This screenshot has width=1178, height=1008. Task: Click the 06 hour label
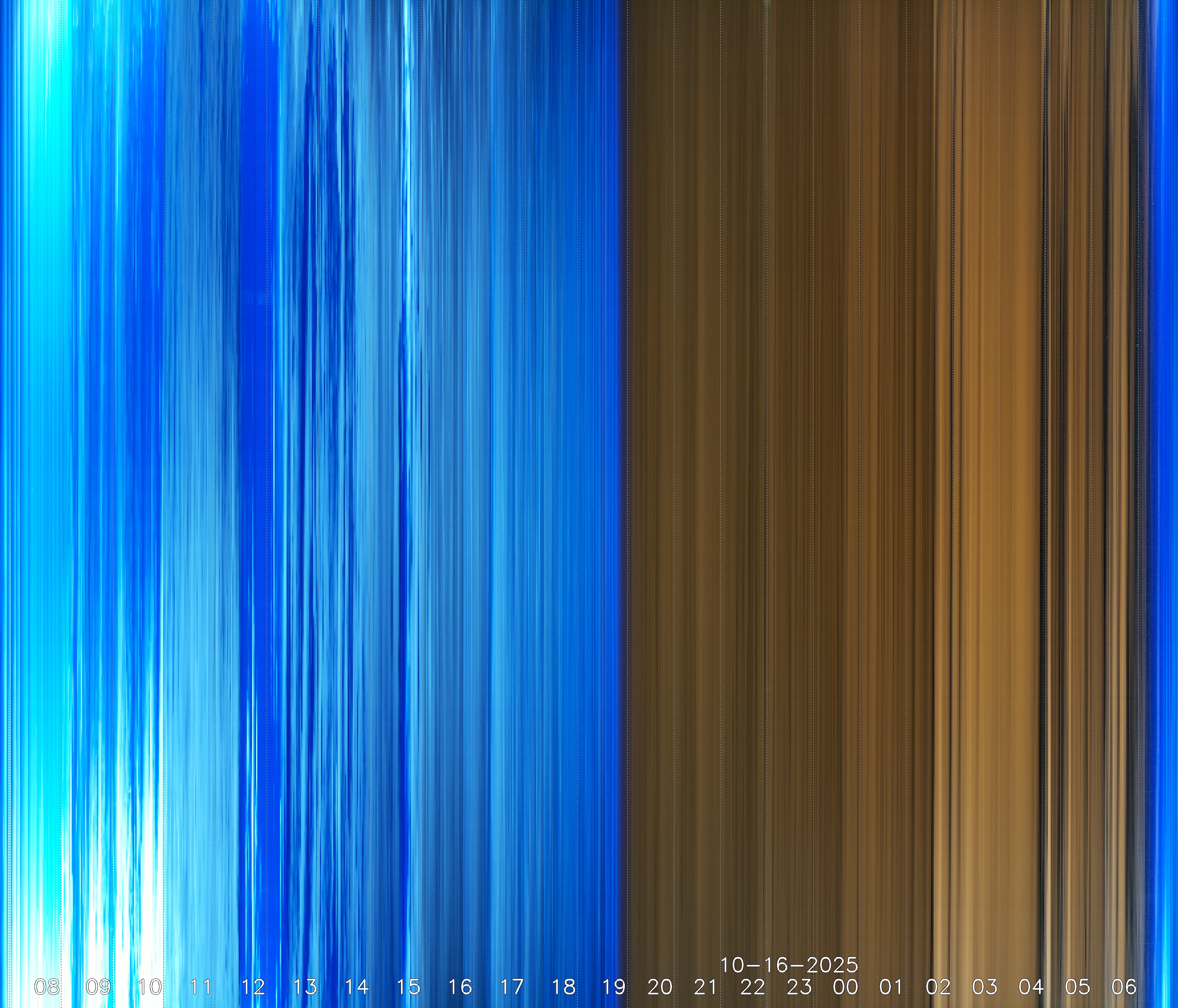pos(1124,987)
